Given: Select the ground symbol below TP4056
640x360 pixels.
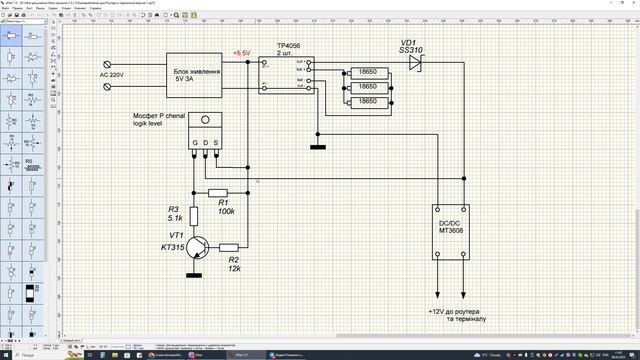Looking at the screenshot, I should 318,147.
